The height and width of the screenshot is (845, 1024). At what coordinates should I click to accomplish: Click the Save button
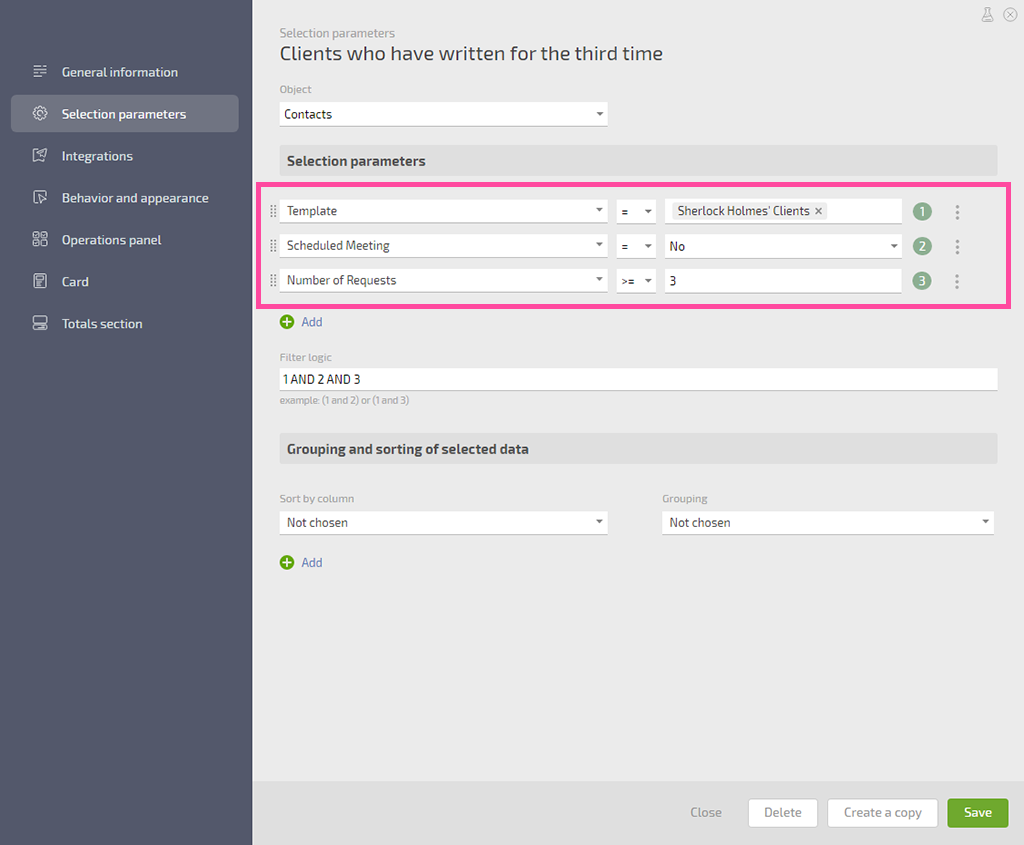[x=978, y=812]
